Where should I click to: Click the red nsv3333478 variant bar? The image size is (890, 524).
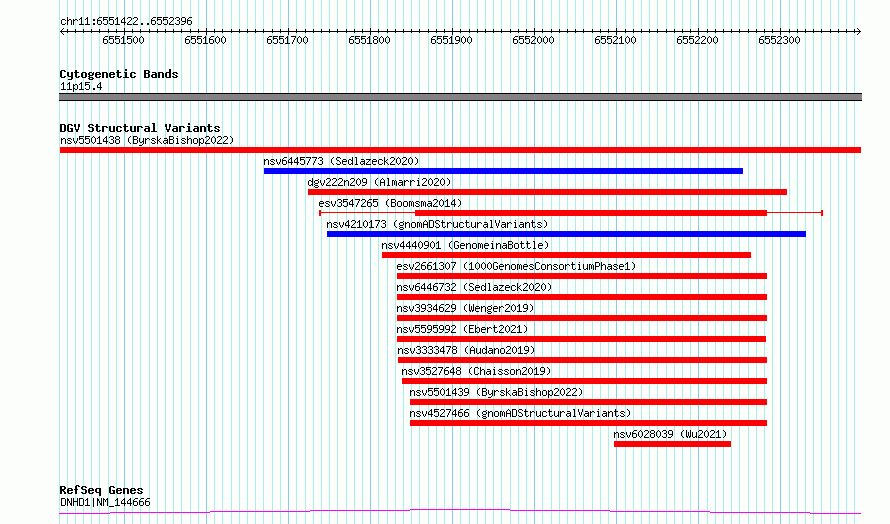[x=582, y=360]
